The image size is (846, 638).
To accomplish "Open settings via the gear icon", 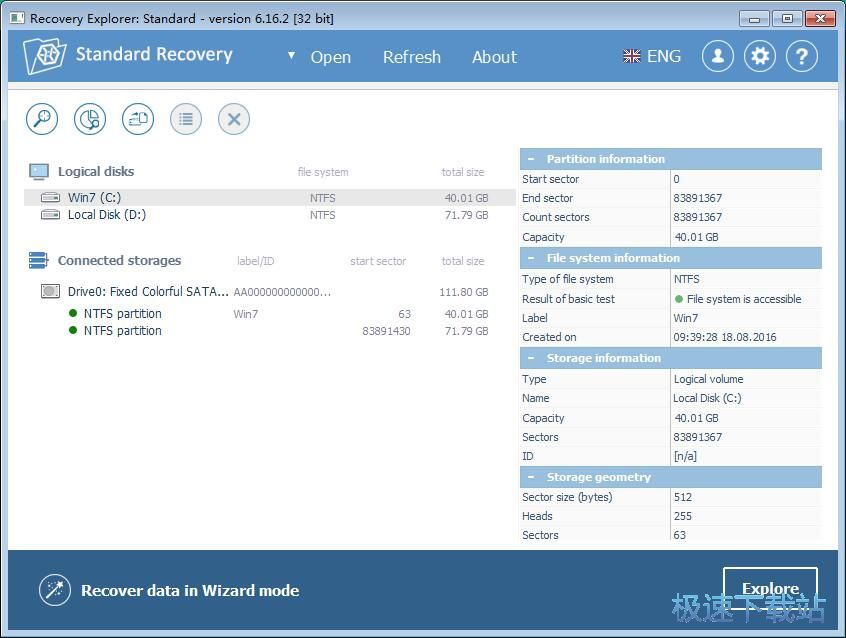I will (x=760, y=56).
